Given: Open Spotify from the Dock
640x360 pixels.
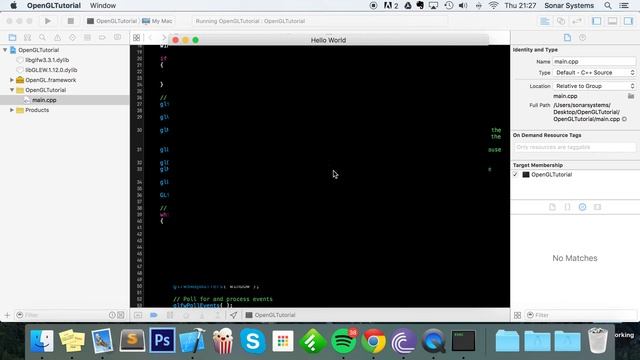Looking at the screenshot, I should point(344,340).
